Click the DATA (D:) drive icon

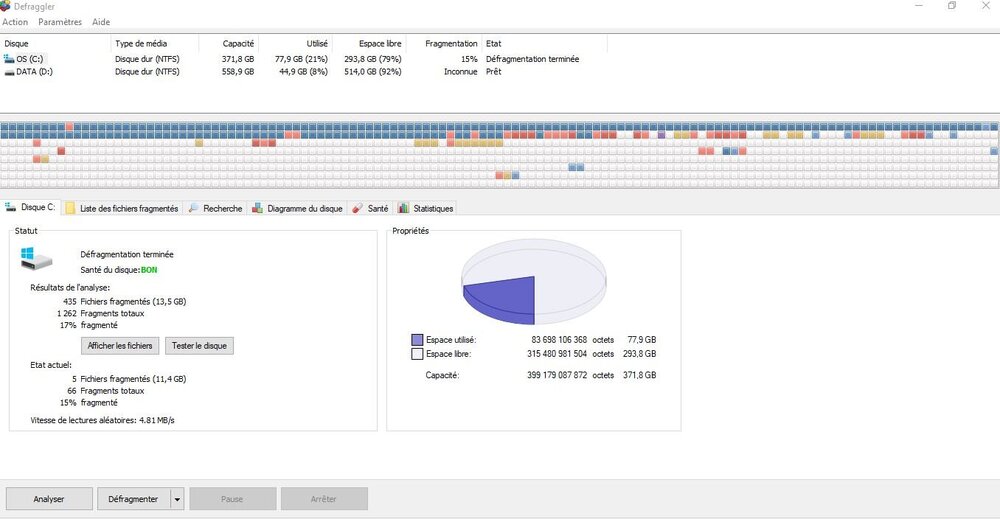(x=9, y=72)
